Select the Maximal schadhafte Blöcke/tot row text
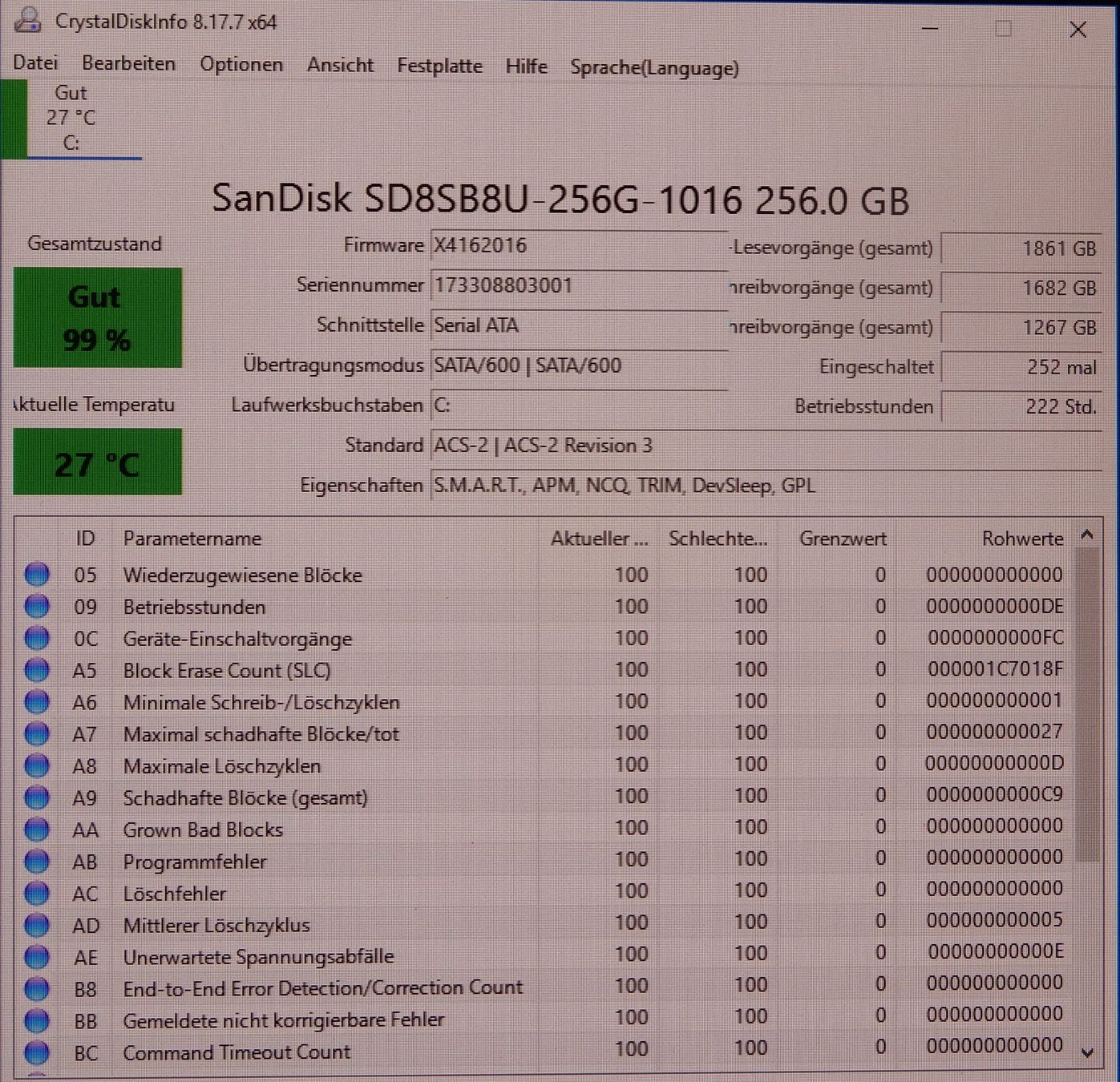 (x=261, y=734)
